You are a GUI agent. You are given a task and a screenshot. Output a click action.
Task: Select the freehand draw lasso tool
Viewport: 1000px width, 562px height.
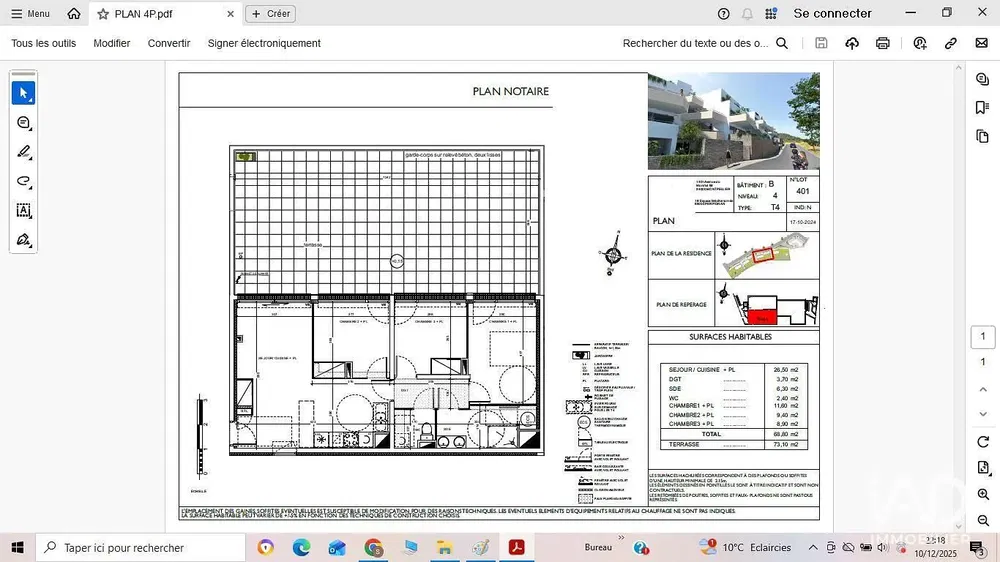coord(24,181)
